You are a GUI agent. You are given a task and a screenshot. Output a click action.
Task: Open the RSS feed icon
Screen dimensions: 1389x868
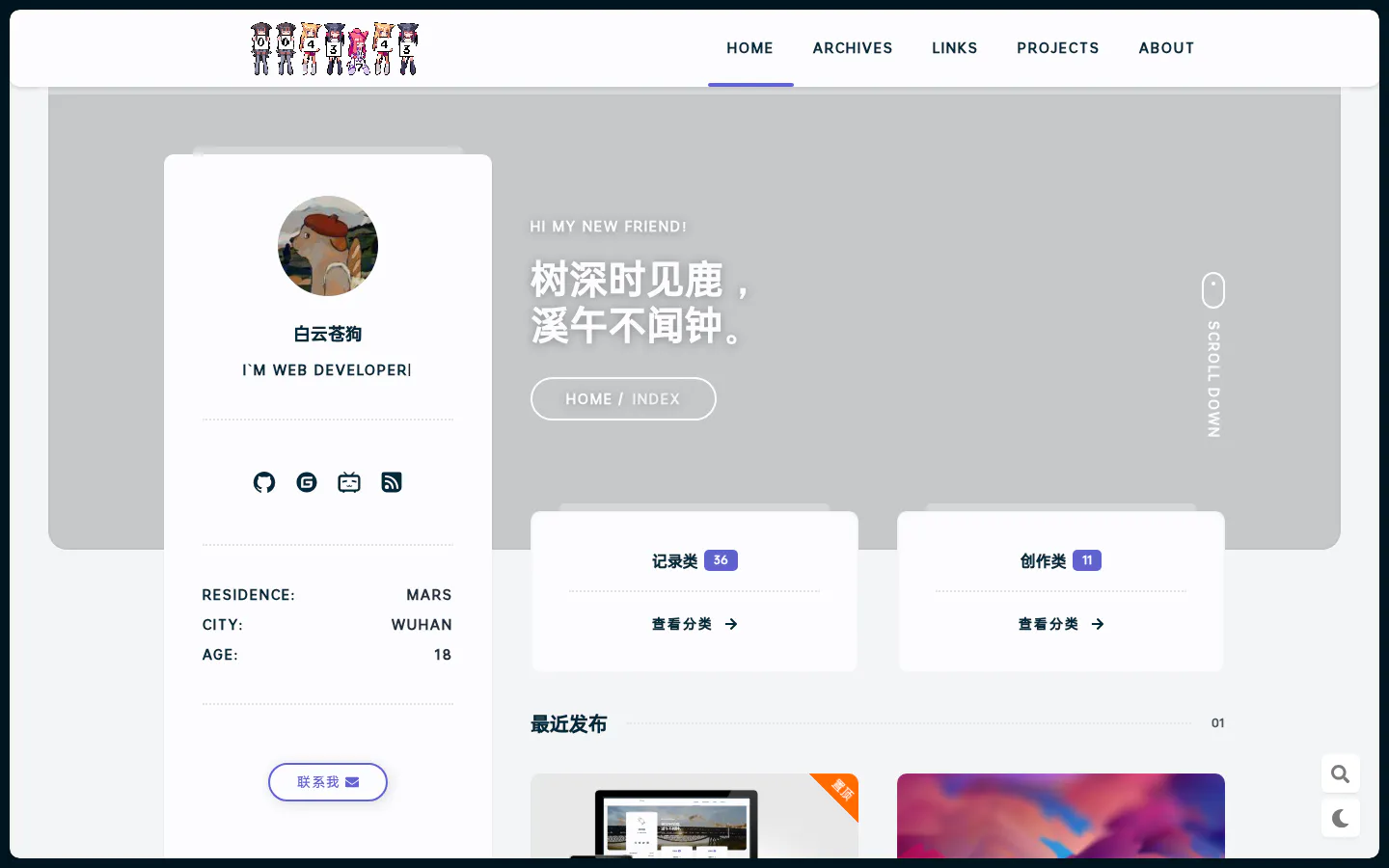(392, 482)
